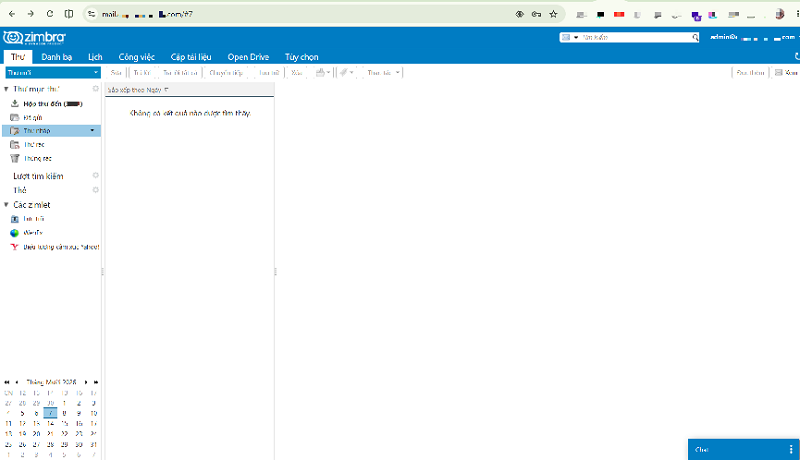This screenshot has height=460, width=800.
Task: Open the Chat panel options menu
Action: tap(791, 449)
